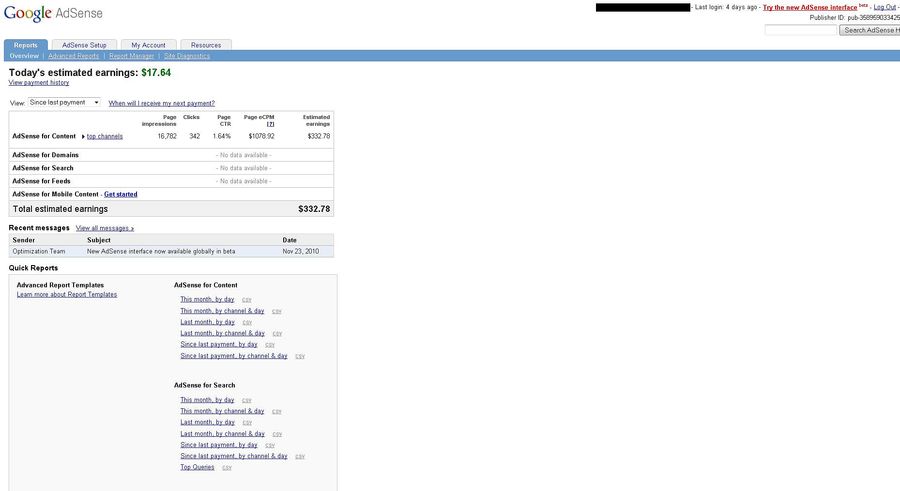Click the AdSense search input field
The height and width of the screenshot is (491, 900).
[801, 30]
